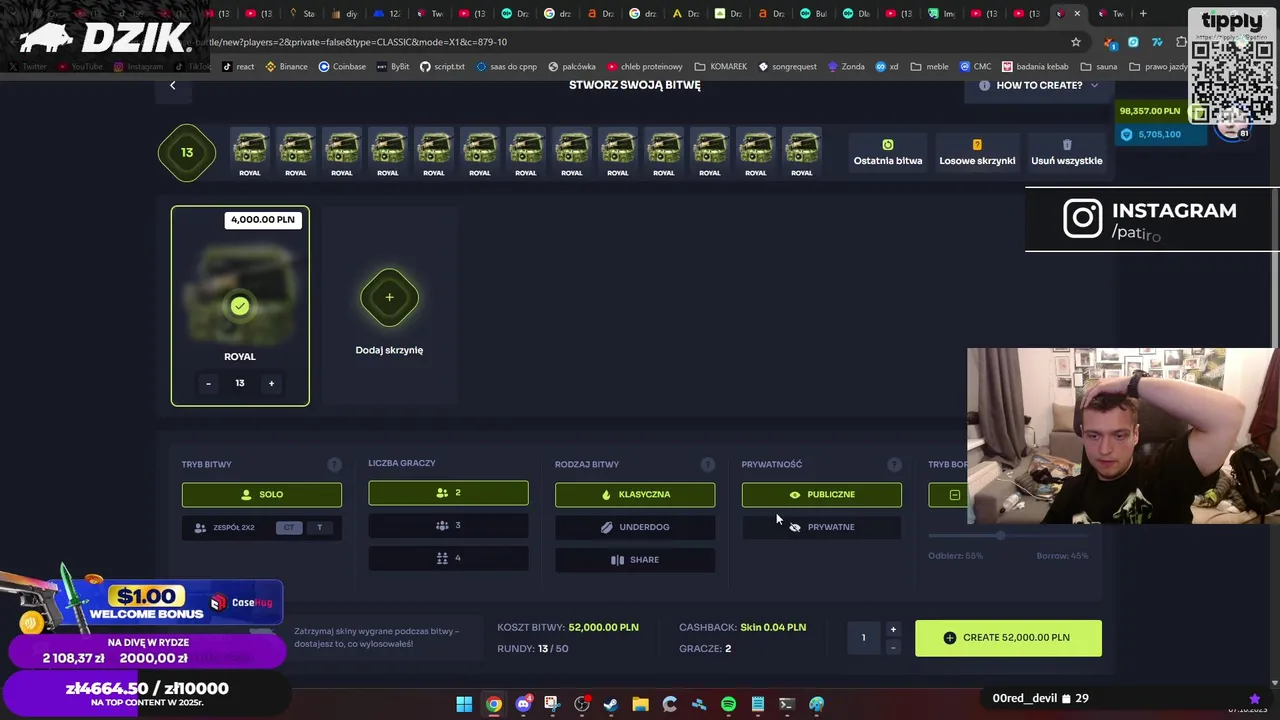Open Discord from the taskbar
Viewport: 1280px width, 720px height.
tap(523, 704)
